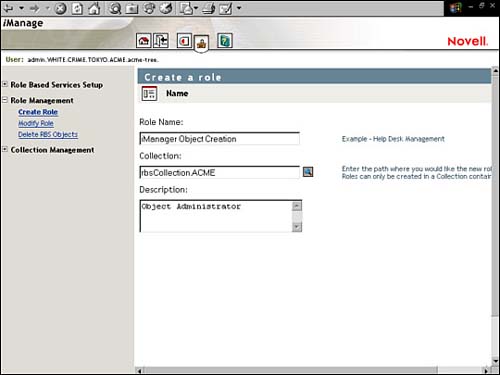Click the iManage Home icon
The image size is (500, 375).
click(x=144, y=41)
